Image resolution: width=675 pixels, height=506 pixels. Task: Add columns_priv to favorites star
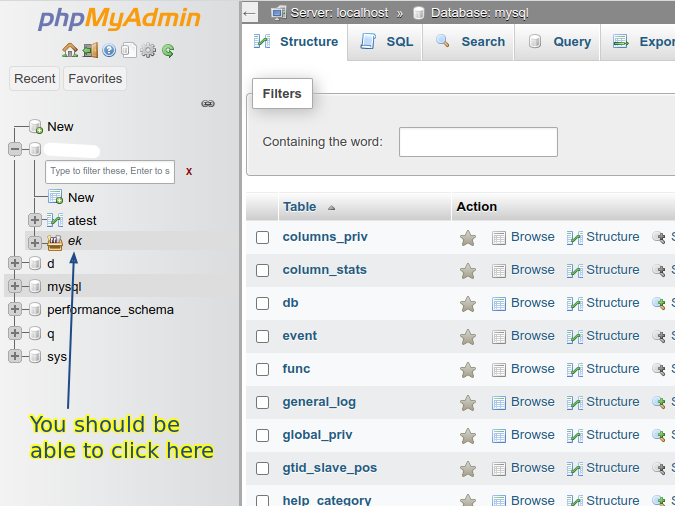468,238
